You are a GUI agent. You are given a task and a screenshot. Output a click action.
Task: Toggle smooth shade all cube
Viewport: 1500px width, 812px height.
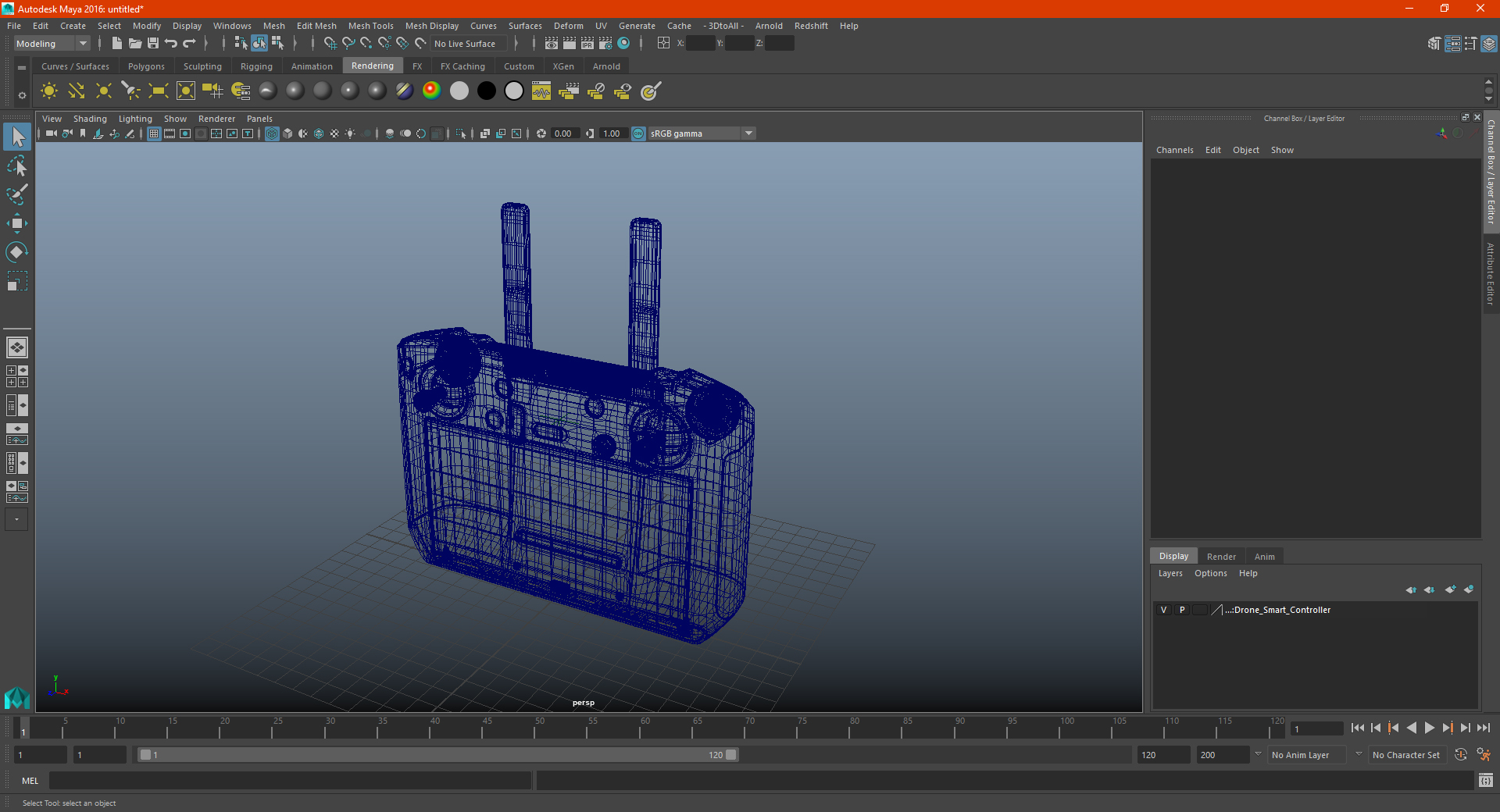click(x=287, y=134)
